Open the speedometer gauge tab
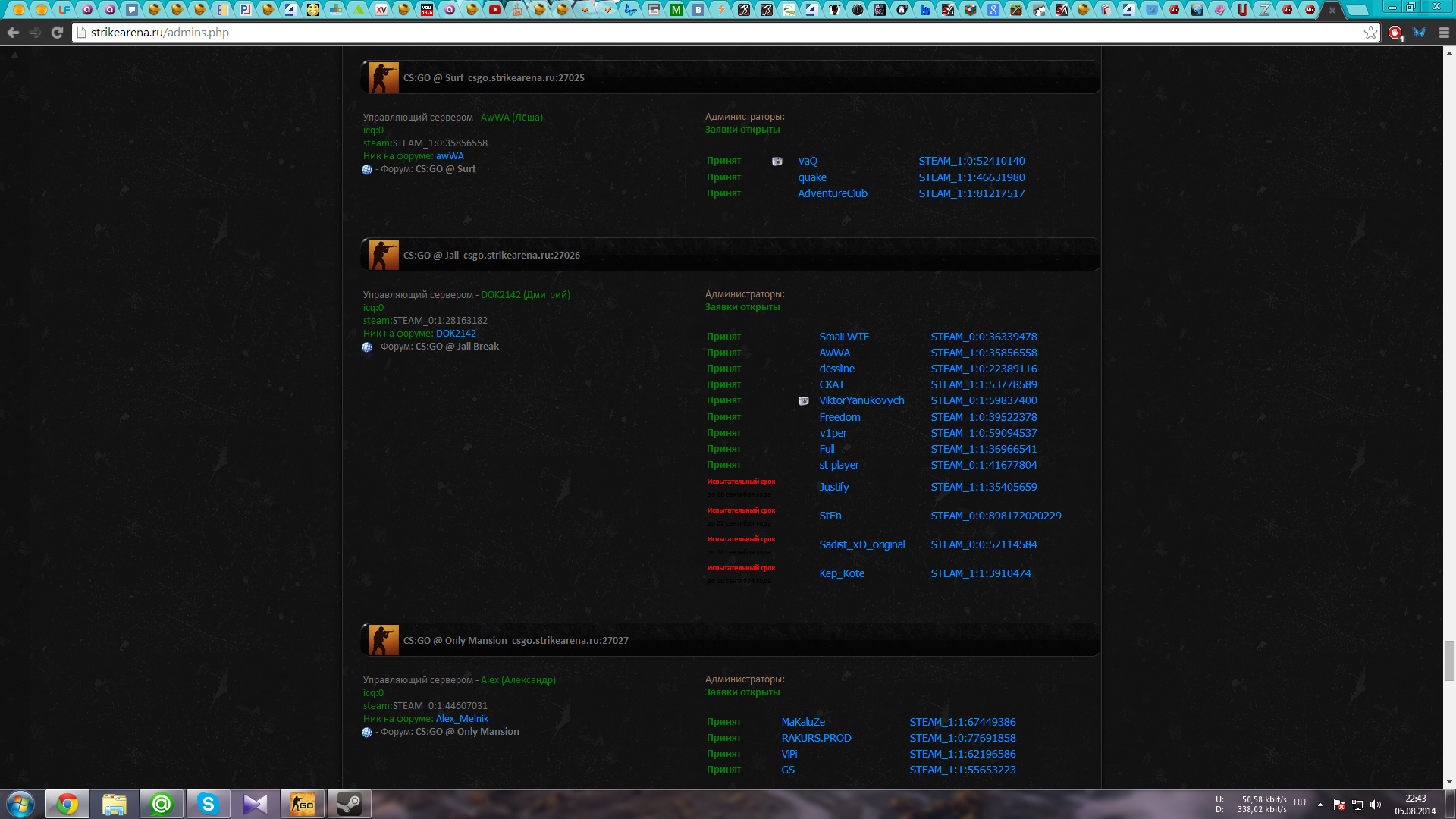Image resolution: width=1456 pixels, height=819 pixels. [858, 10]
